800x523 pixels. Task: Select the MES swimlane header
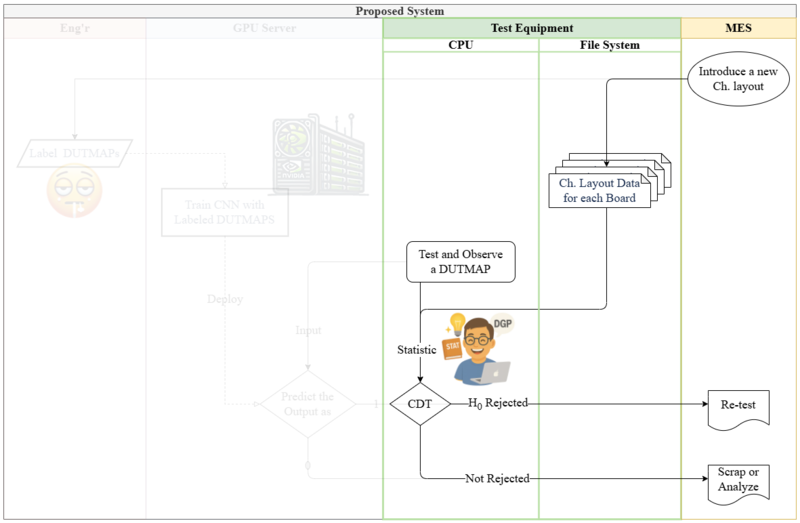click(x=738, y=29)
